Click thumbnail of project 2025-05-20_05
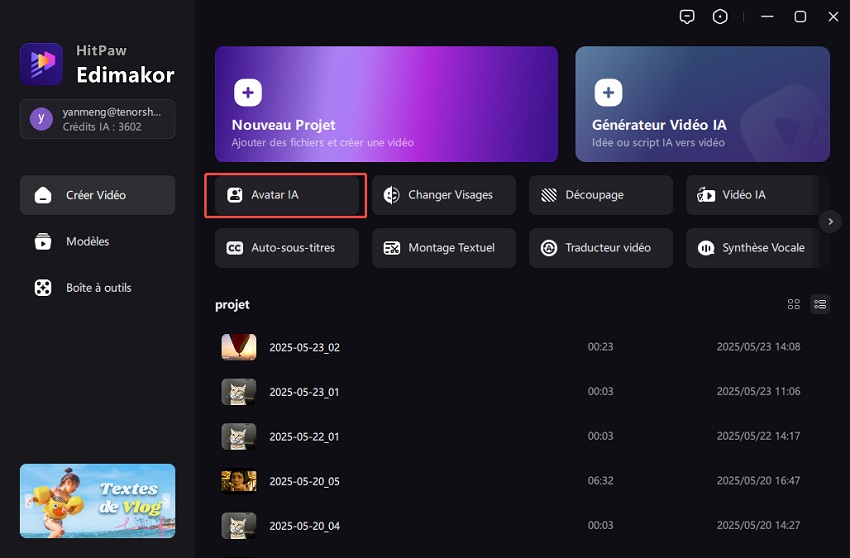The image size is (850, 558). [x=239, y=481]
